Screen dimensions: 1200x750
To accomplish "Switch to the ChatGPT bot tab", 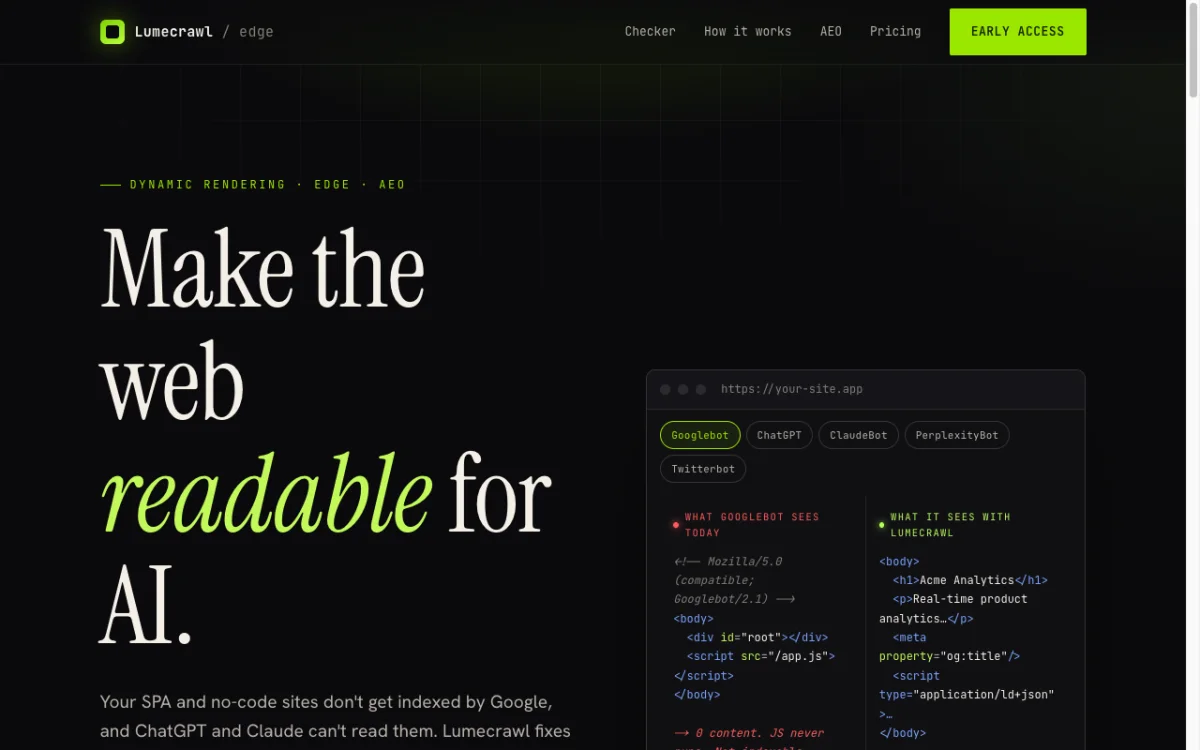I will [x=779, y=436].
